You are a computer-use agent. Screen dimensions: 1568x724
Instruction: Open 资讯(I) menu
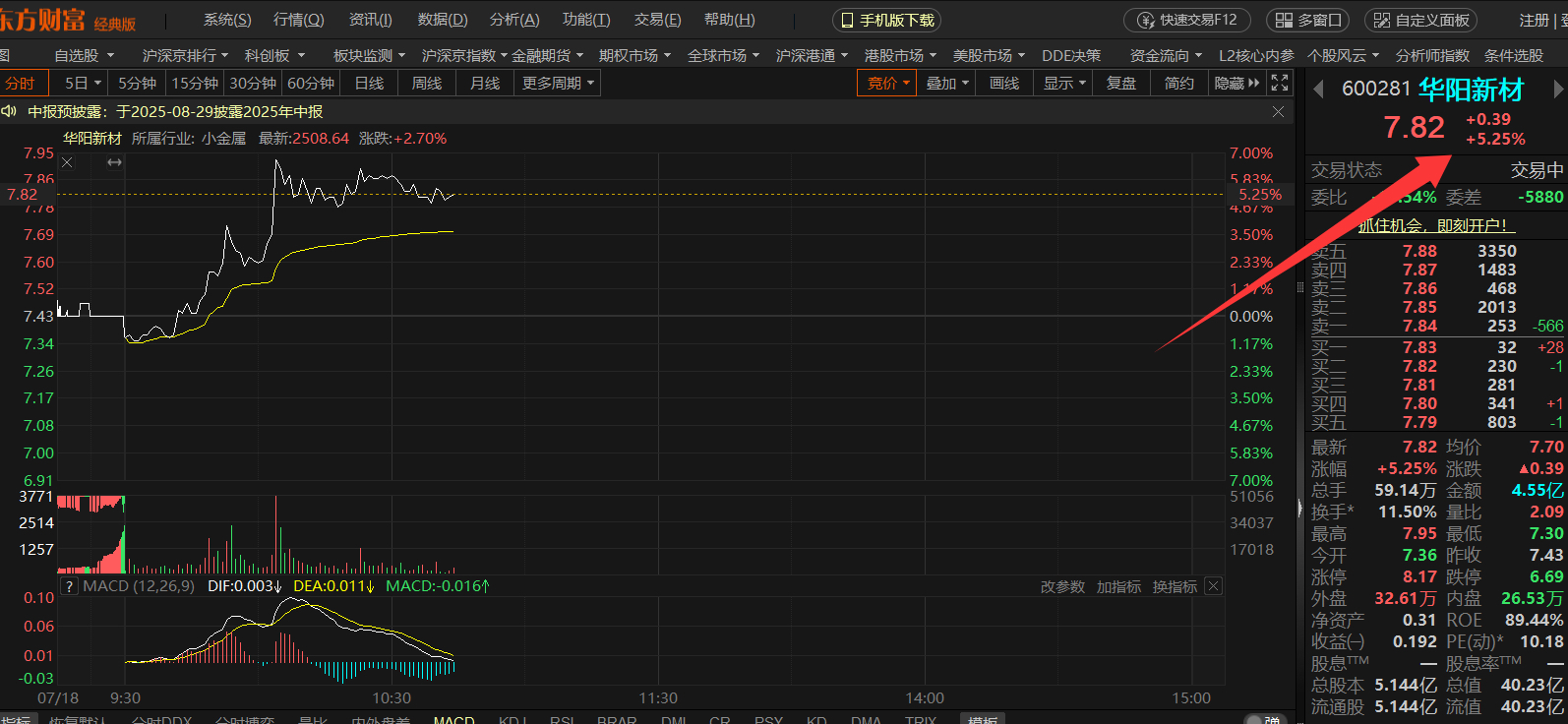click(370, 20)
